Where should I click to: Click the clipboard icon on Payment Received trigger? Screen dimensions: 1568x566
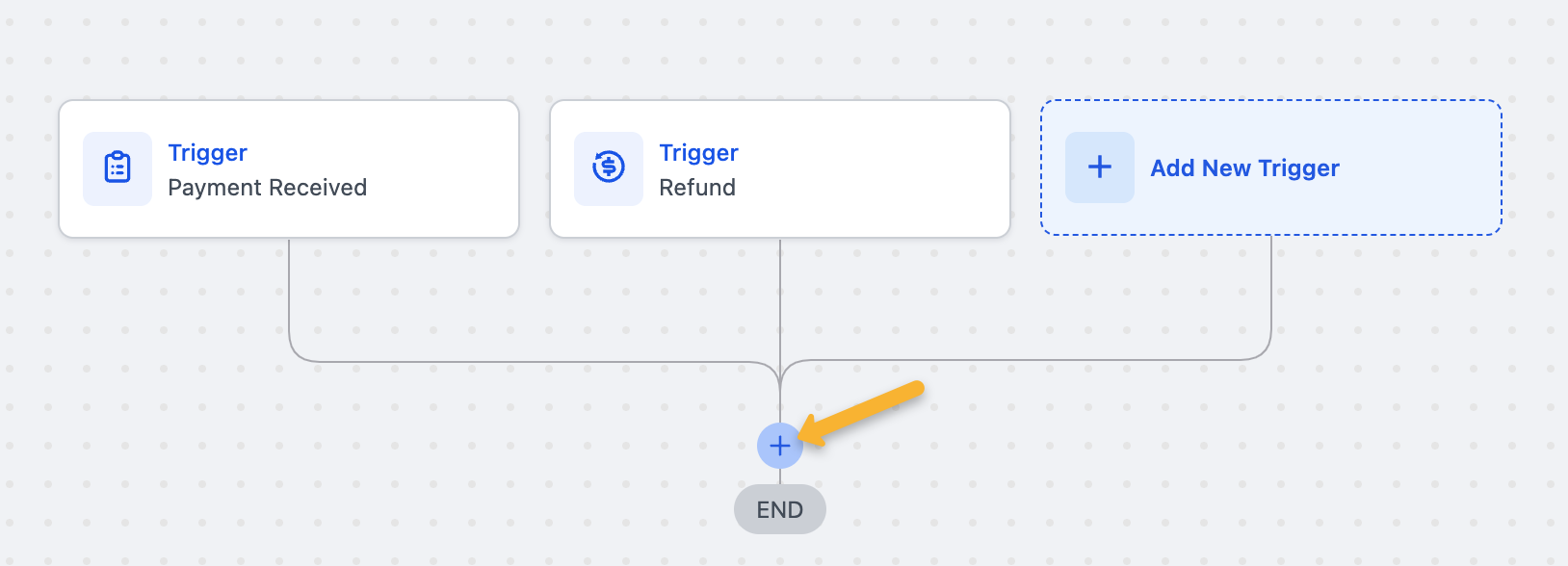pyautogui.click(x=118, y=168)
